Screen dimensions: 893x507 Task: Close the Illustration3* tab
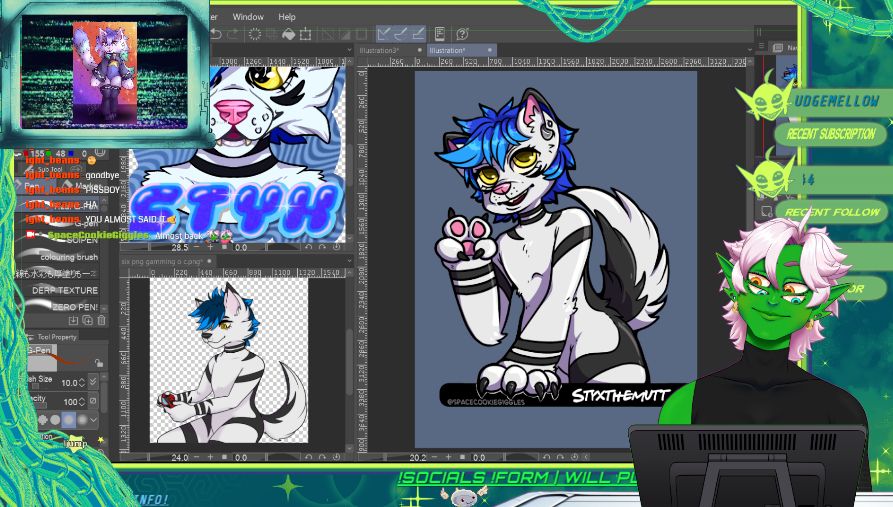(x=420, y=50)
